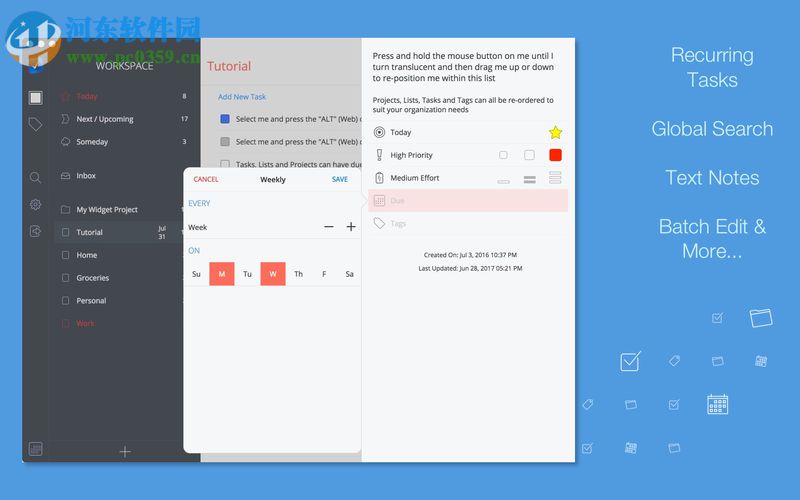
Task: Toggle Thursday (Th) recurrence day
Action: pyautogui.click(x=298, y=274)
